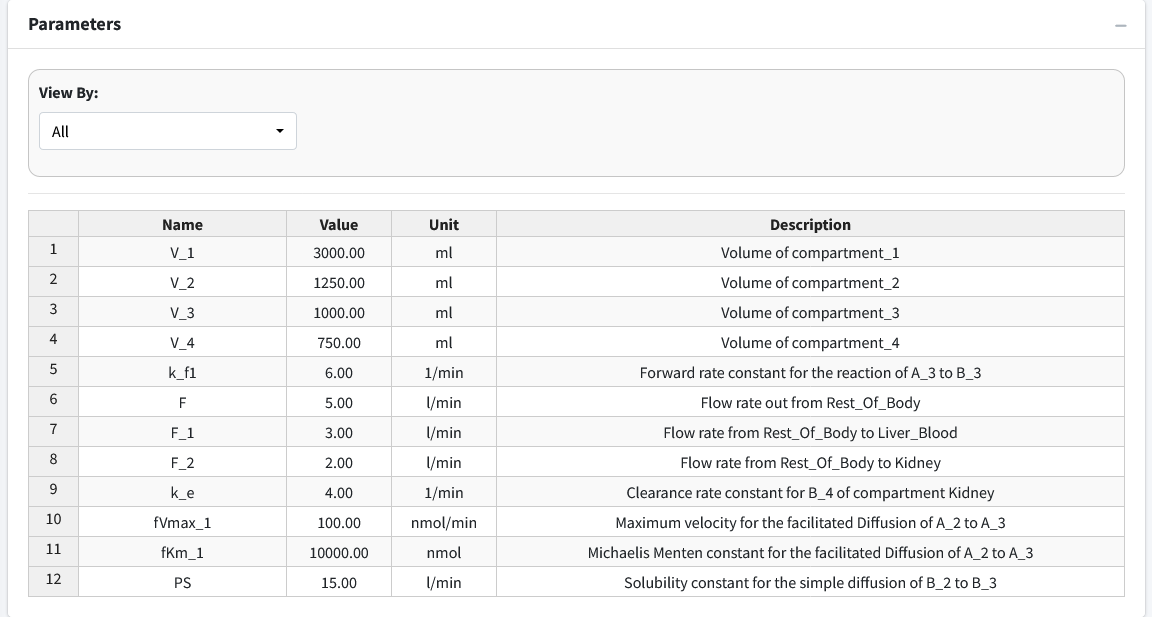
Task: Click the Solubility constant description
Action: point(810,582)
